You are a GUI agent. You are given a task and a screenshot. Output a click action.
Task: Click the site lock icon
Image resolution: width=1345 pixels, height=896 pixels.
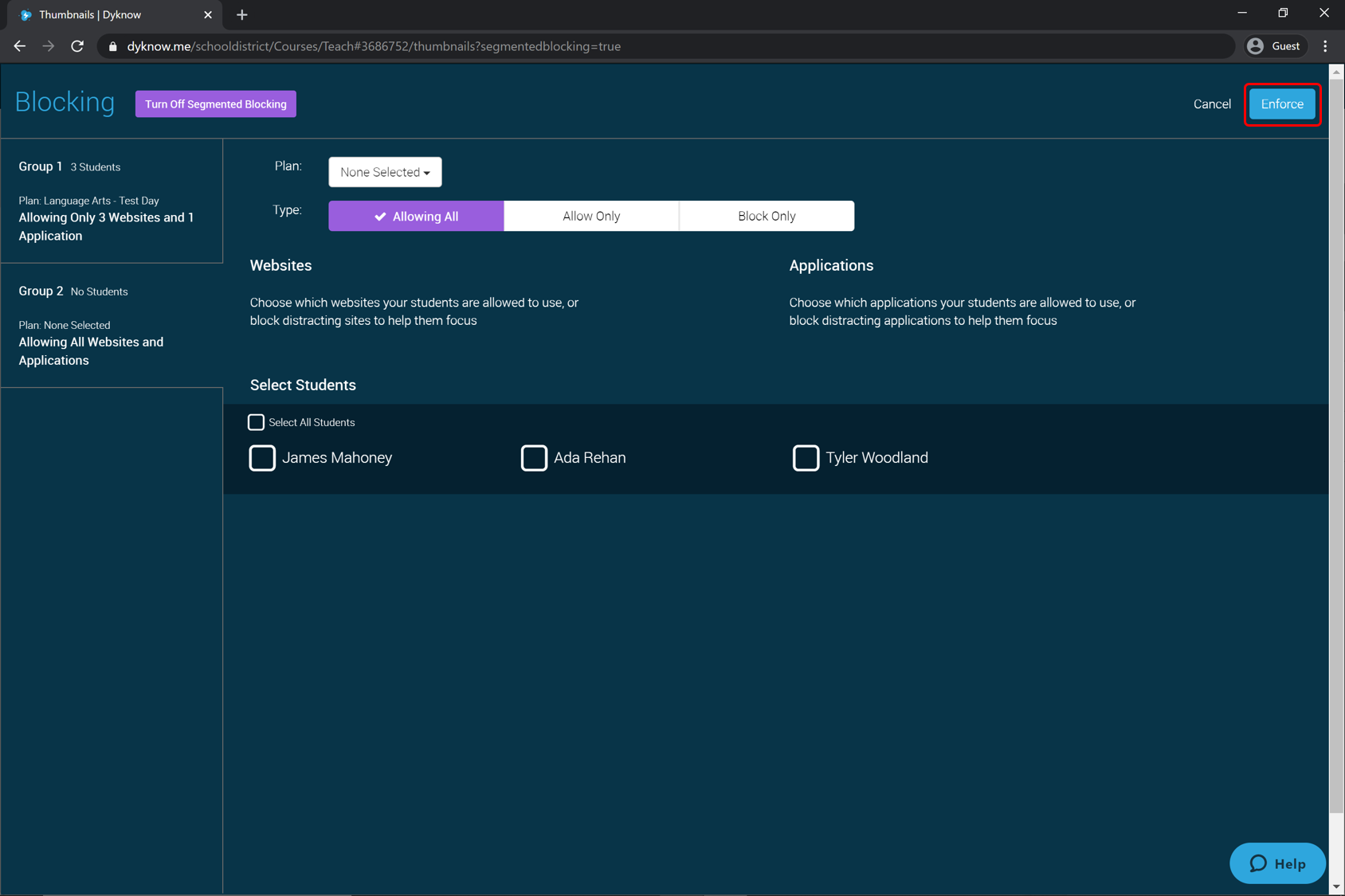pyautogui.click(x=112, y=46)
